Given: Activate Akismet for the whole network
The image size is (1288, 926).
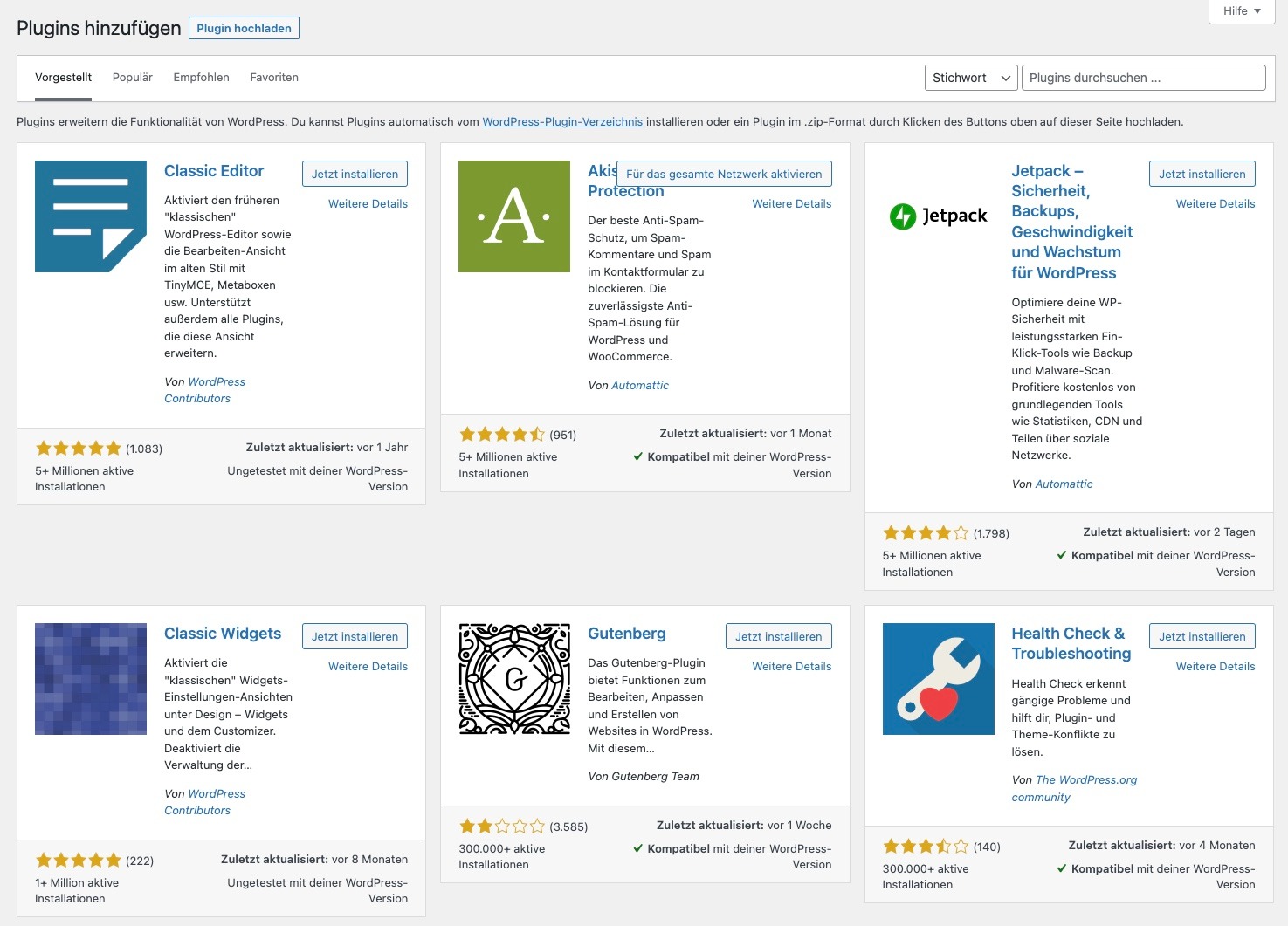Looking at the screenshot, I should click(724, 174).
